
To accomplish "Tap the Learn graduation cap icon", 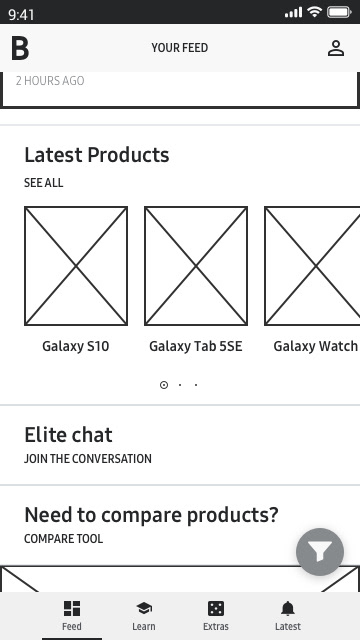I will click(x=144, y=608).
